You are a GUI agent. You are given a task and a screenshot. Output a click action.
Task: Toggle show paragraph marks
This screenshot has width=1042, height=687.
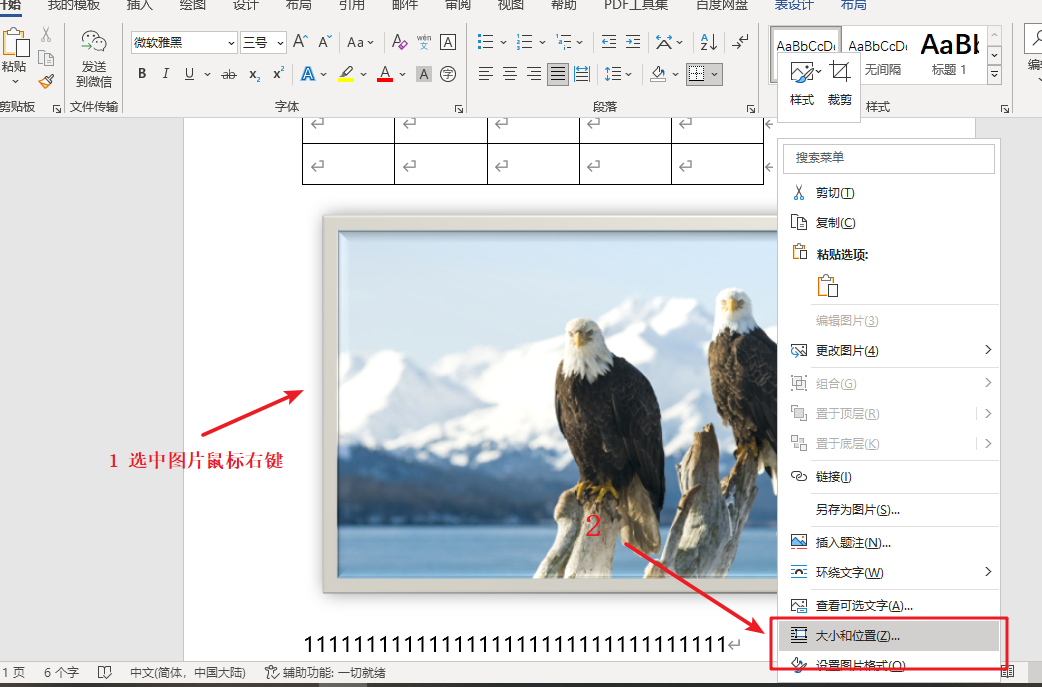(x=740, y=43)
